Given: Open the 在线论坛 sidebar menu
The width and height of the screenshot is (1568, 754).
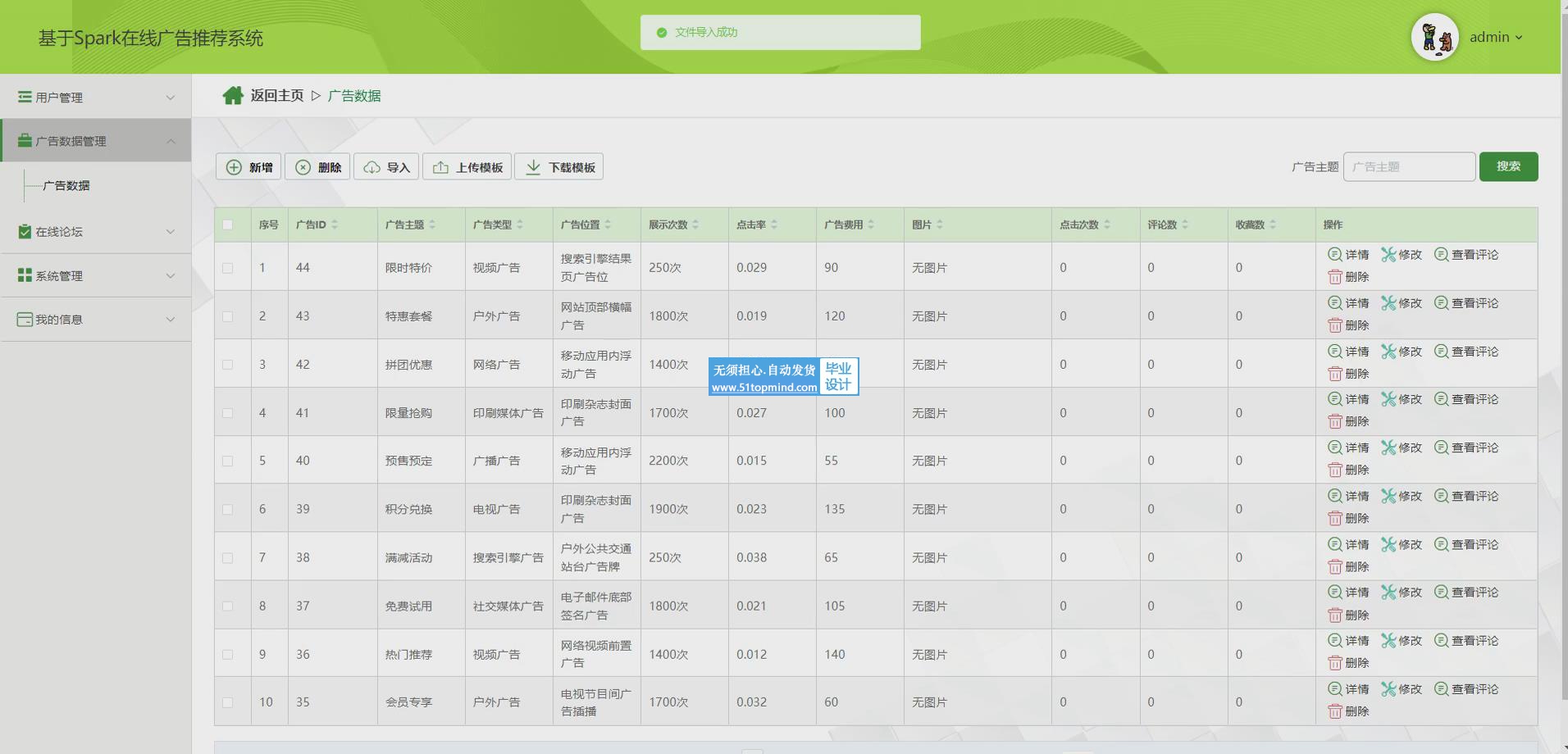Looking at the screenshot, I should [96, 231].
